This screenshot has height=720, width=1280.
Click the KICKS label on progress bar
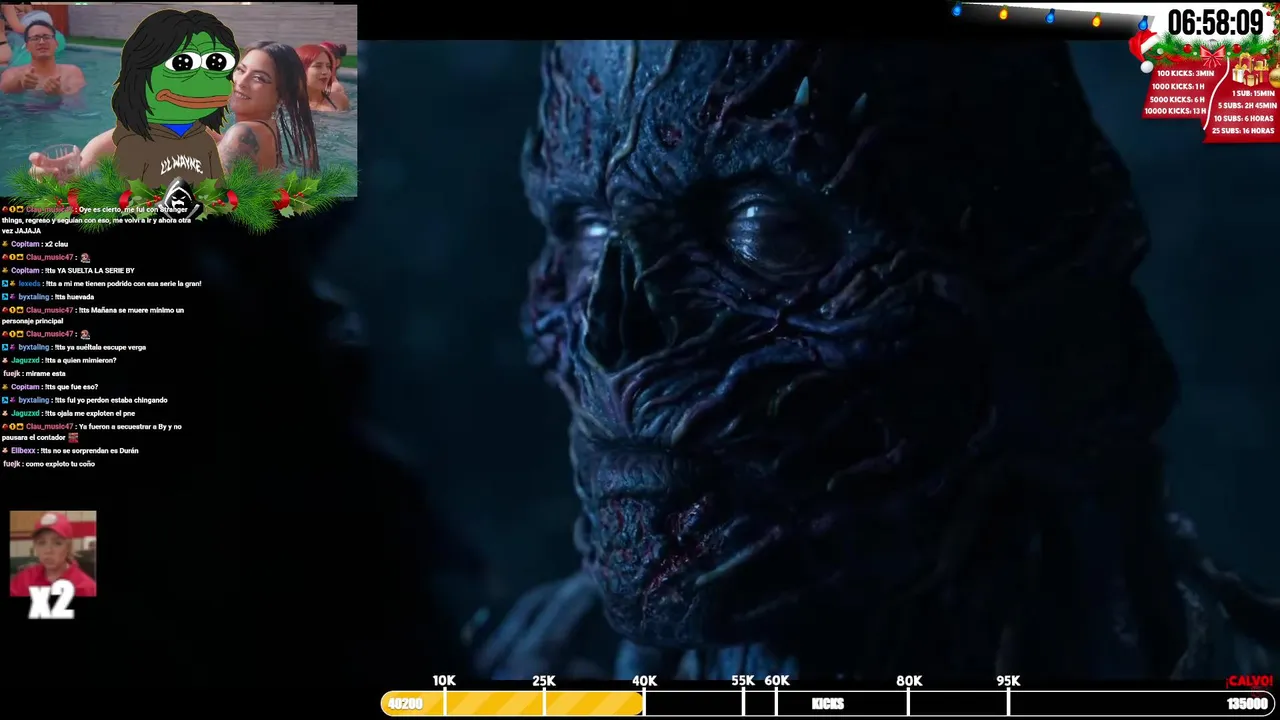827,704
